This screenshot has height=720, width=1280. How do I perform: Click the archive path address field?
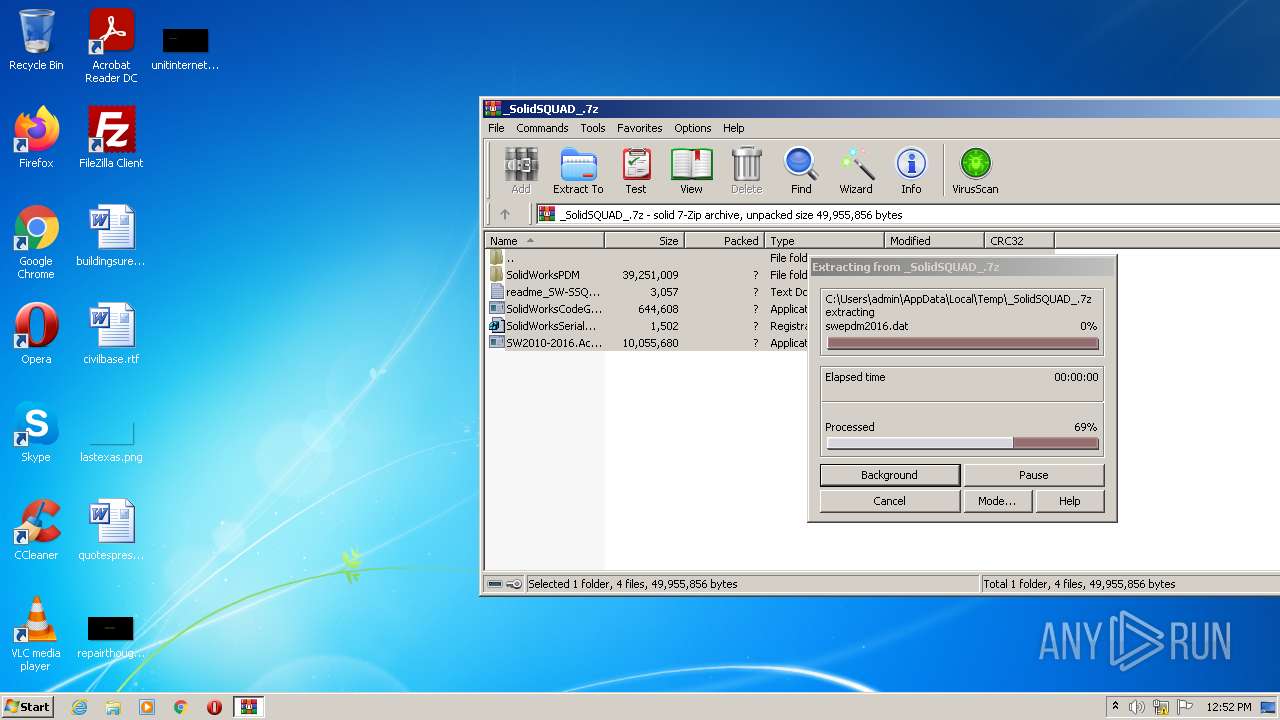point(907,214)
